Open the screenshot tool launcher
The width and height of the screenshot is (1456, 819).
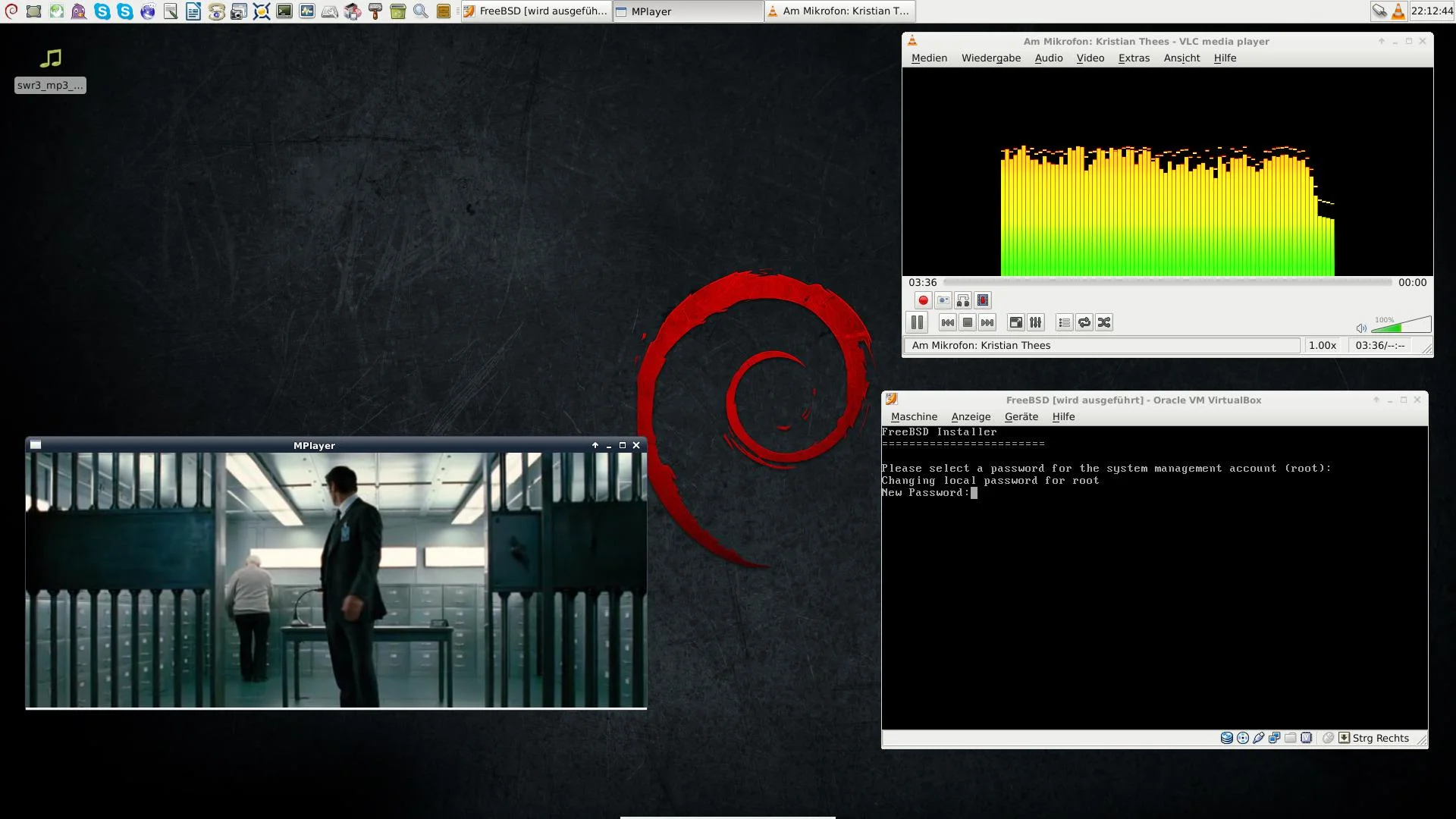239,11
